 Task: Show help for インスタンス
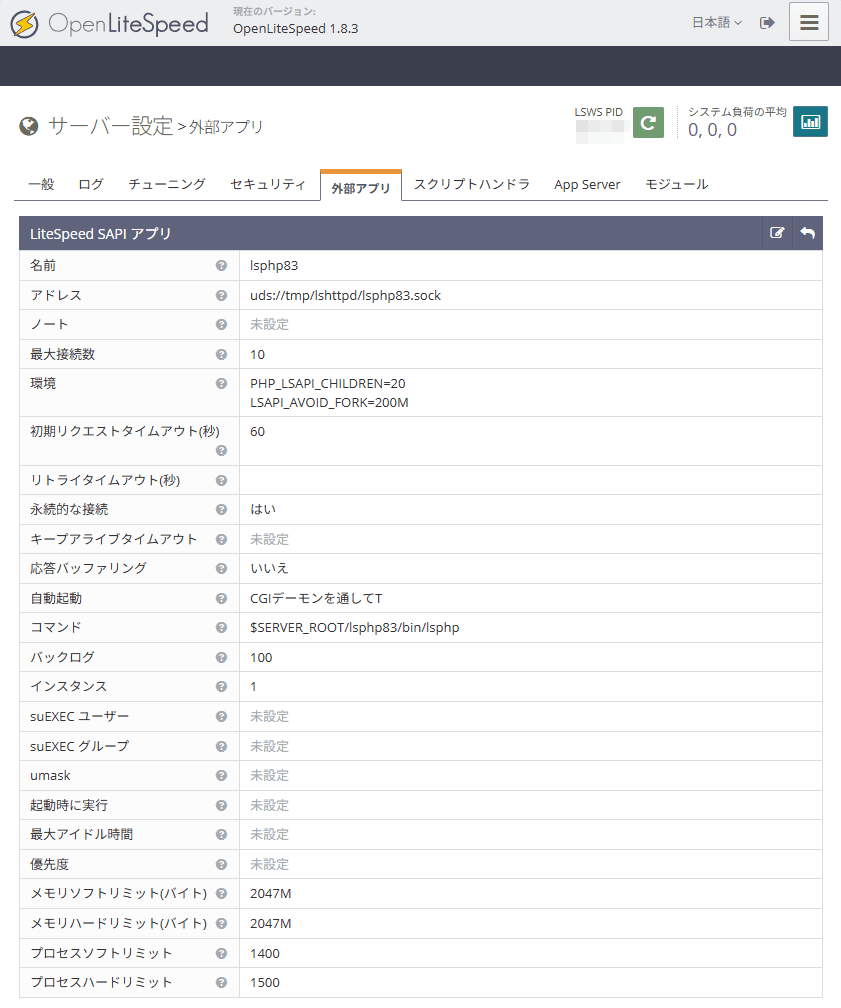click(221, 687)
